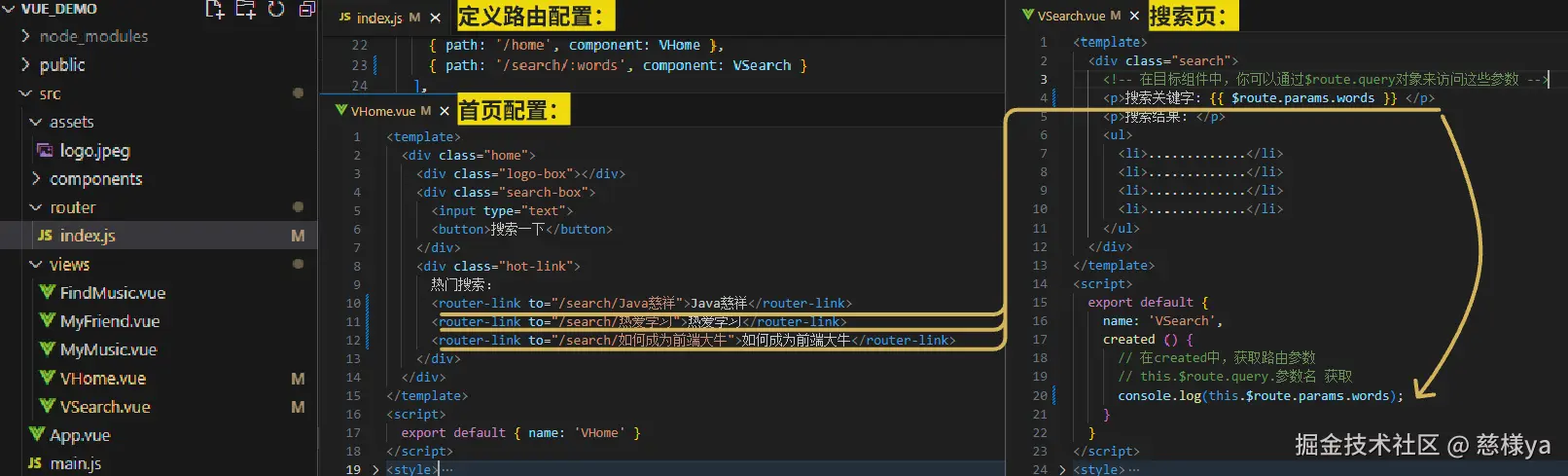Select index.js in the router folder
The height and width of the screenshot is (476, 1568).
pyautogui.click(x=88, y=236)
